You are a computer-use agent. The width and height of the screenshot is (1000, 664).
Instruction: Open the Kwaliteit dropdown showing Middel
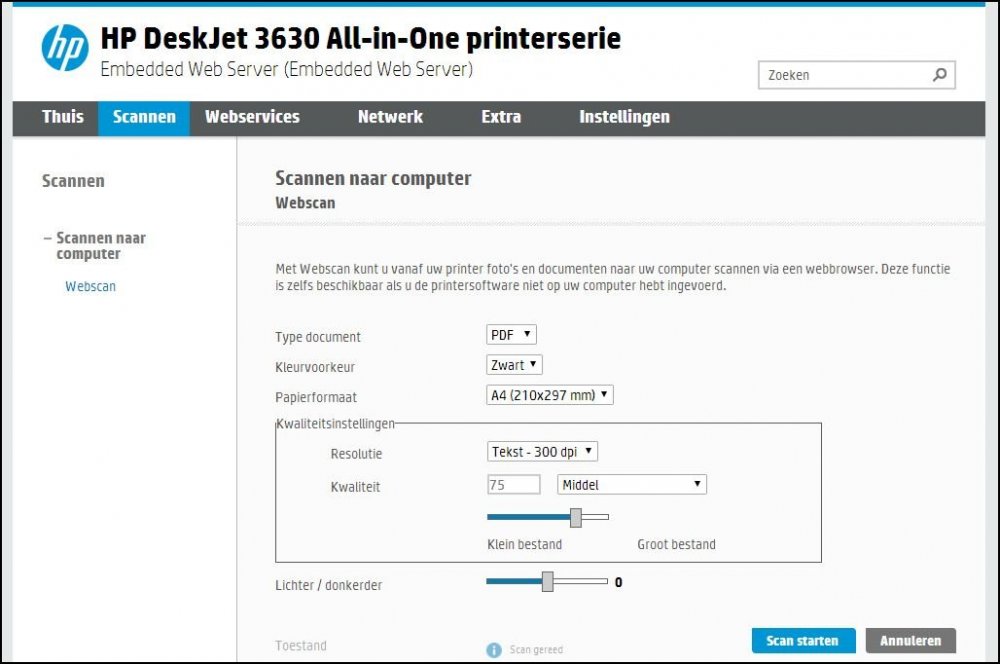(x=631, y=483)
